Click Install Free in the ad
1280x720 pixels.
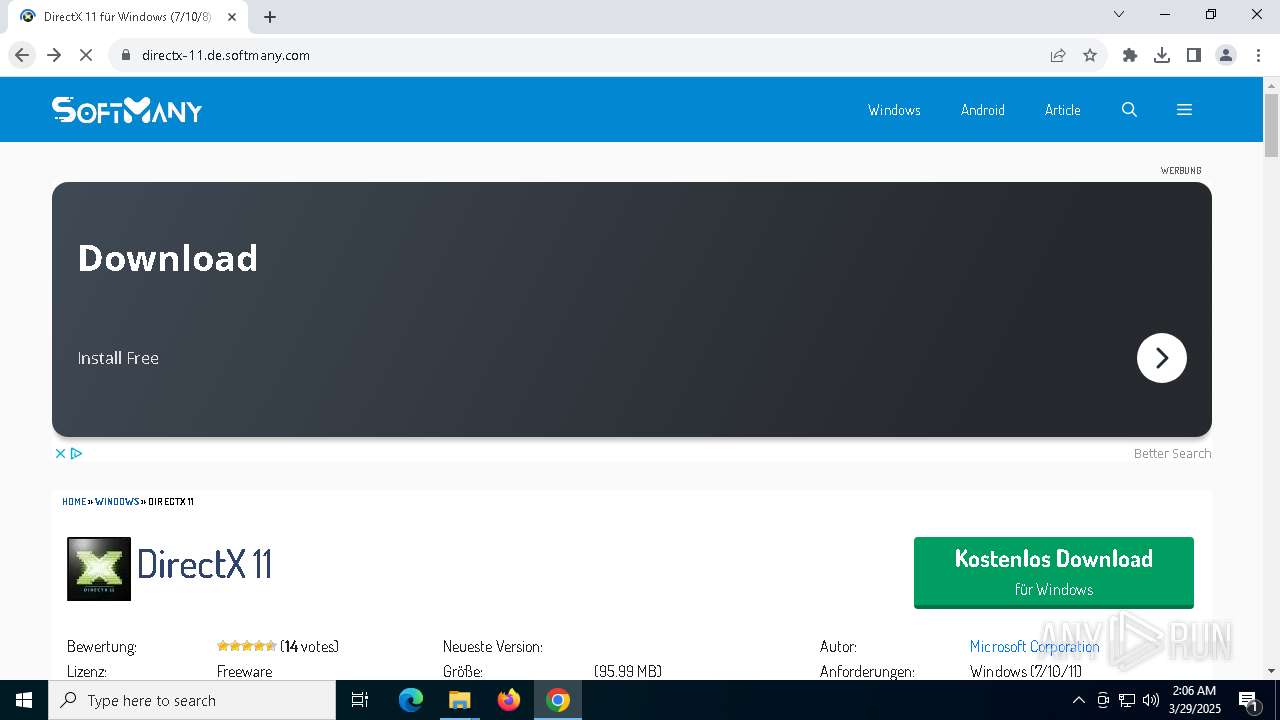coord(118,358)
